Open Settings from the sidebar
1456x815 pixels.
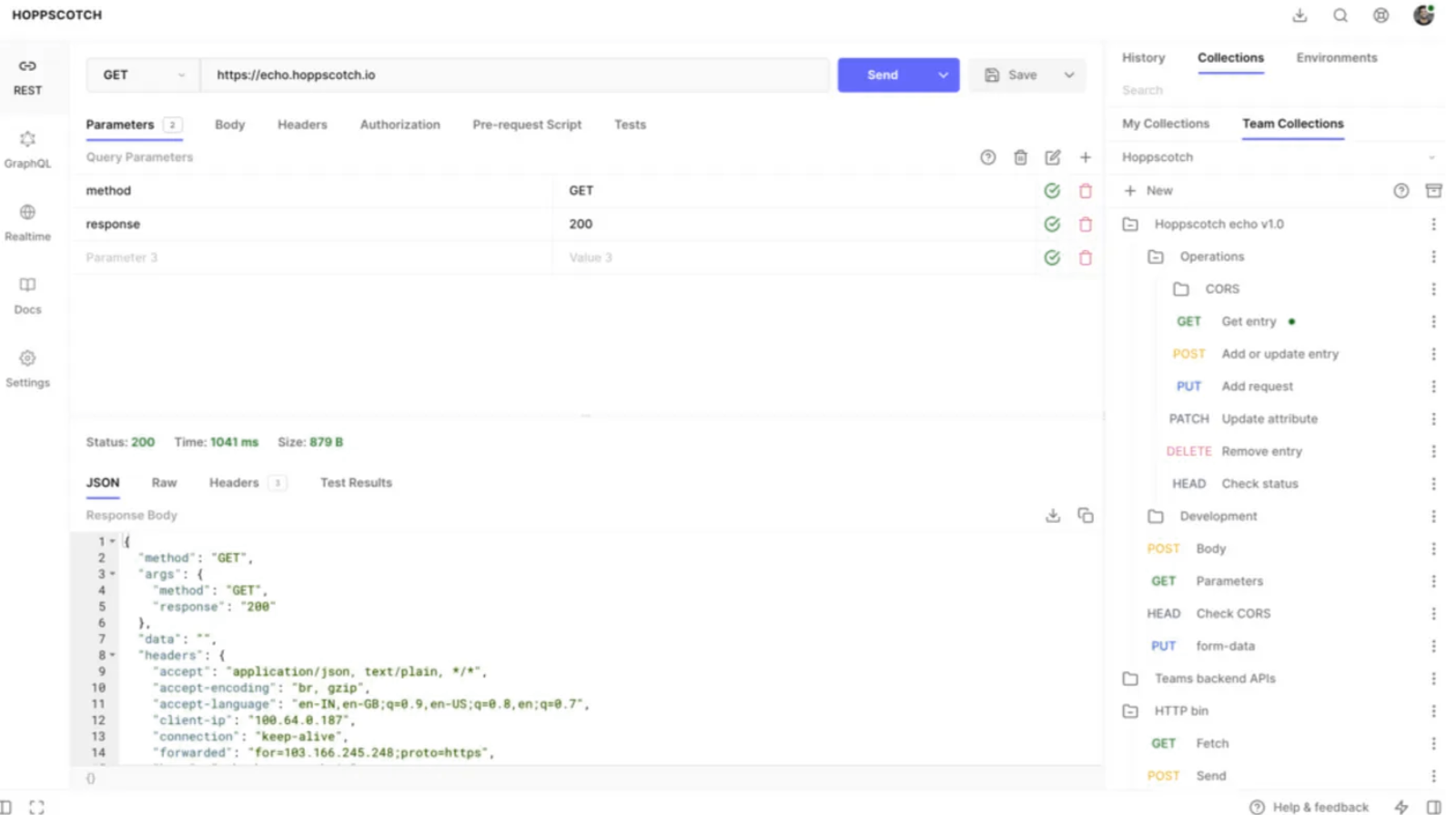(27, 369)
